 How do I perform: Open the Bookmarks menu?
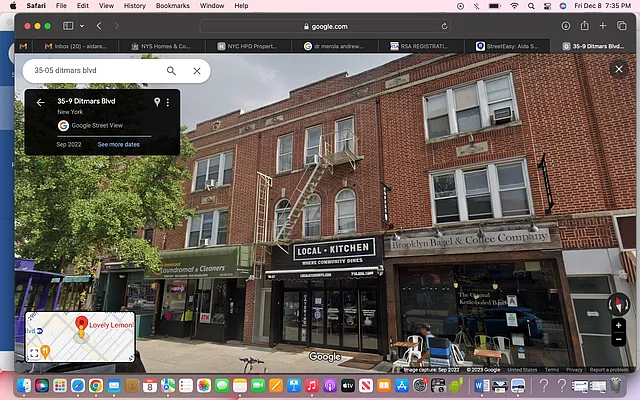pyautogui.click(x=171, y=6)
